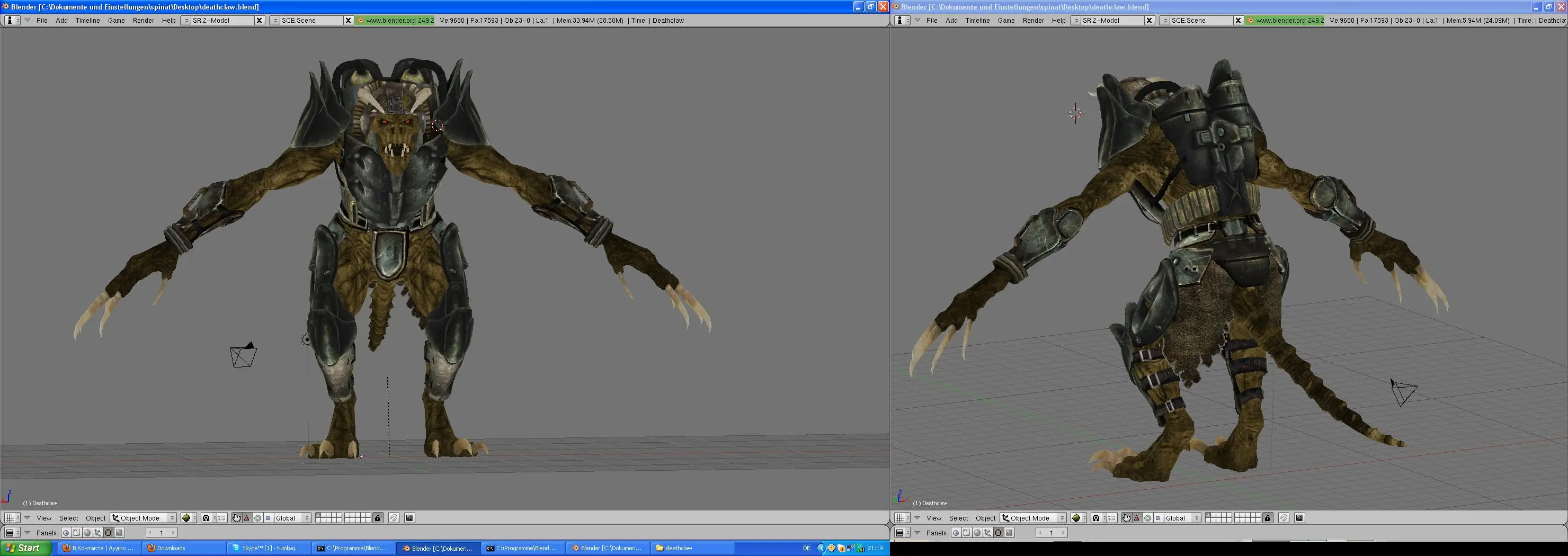
Task: Collapse header menus arrow in left 3D view
Action: tap(28, 518)
